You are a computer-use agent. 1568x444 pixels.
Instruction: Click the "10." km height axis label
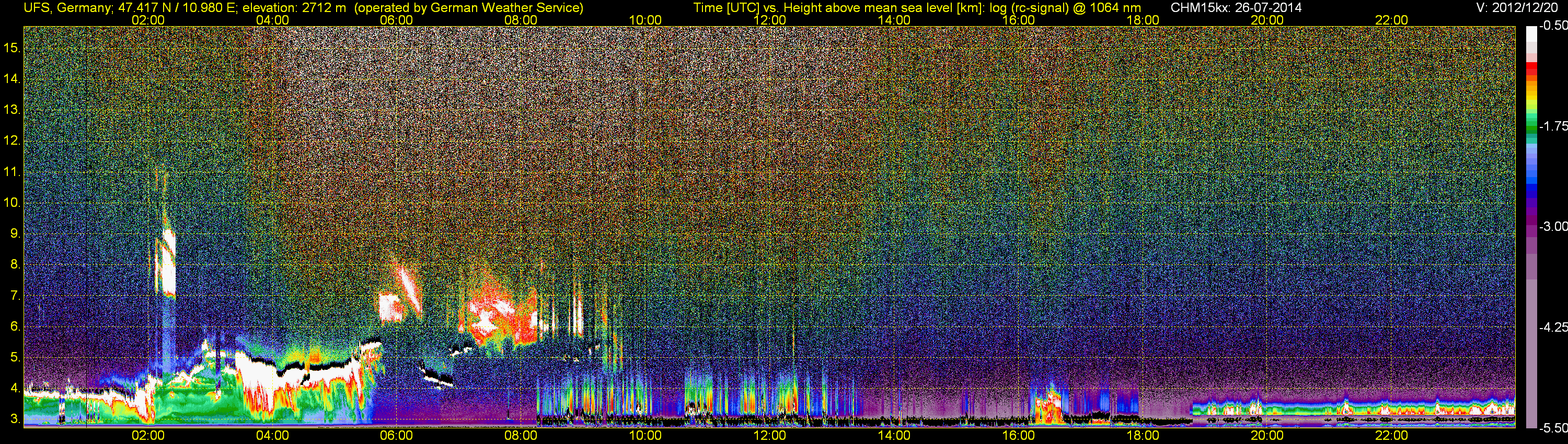pyautogui.click(x=12, y=203)
